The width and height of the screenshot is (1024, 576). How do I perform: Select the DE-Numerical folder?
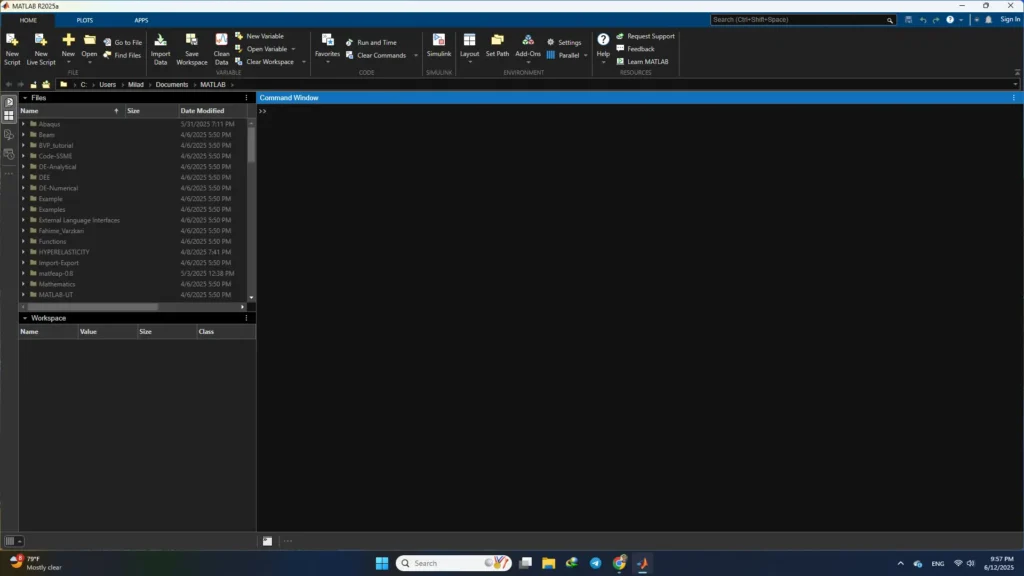58,188
